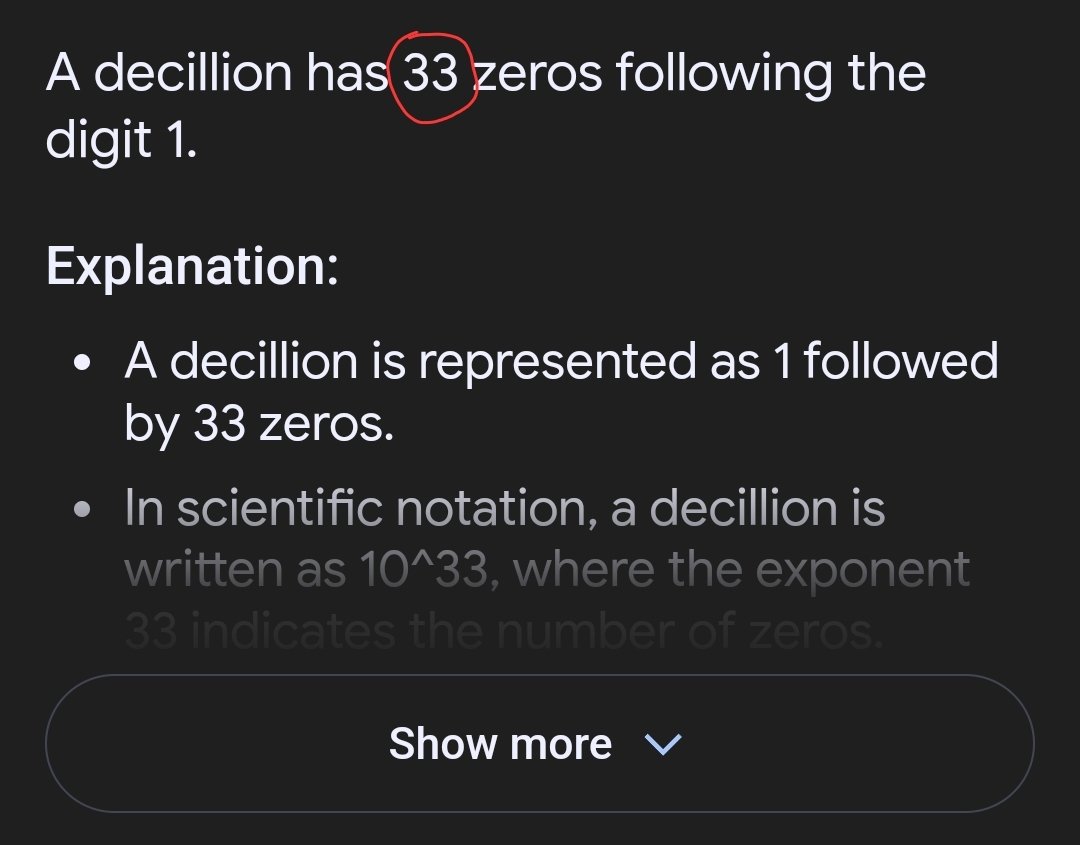Select the Explanation: heading
This screenshot has height=845, width=1080.
(192, 266)
